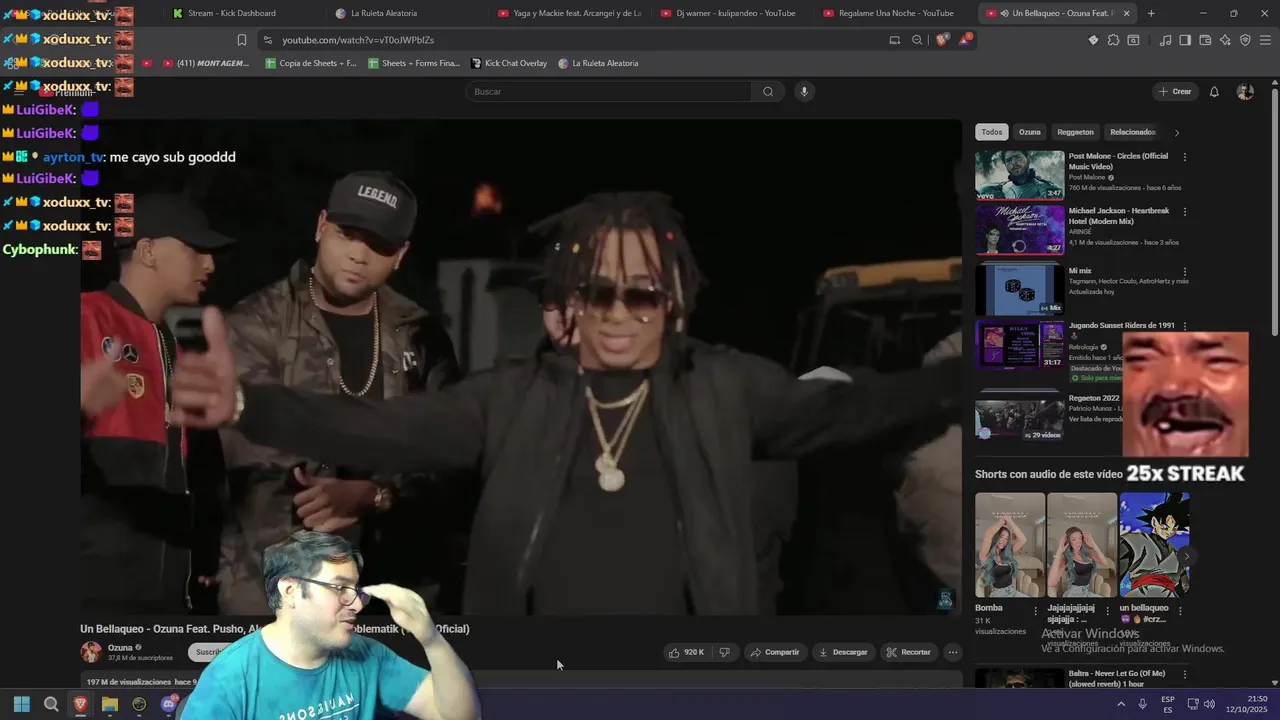Open the browser extensions puzzle icon
This screenshot has width=1280, height=720.
(1113, 40)
